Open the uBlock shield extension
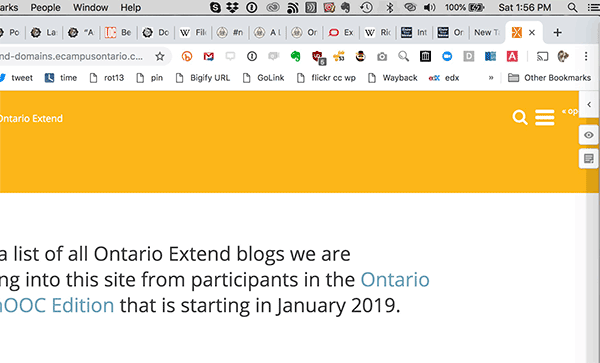This screenshot has height=363, width=600. (318, 57)
